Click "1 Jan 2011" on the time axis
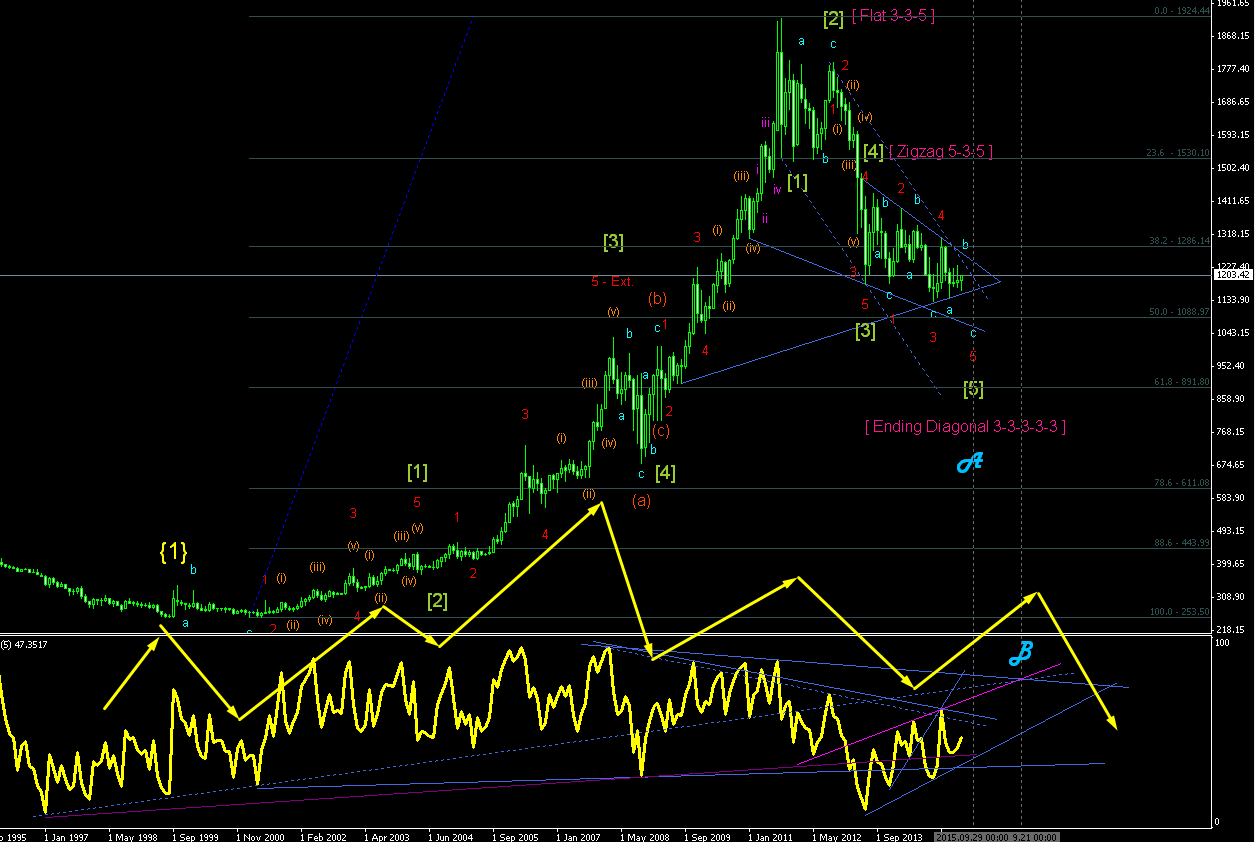The height and width of the screenshot is (842, 1255). pos(773,836)
